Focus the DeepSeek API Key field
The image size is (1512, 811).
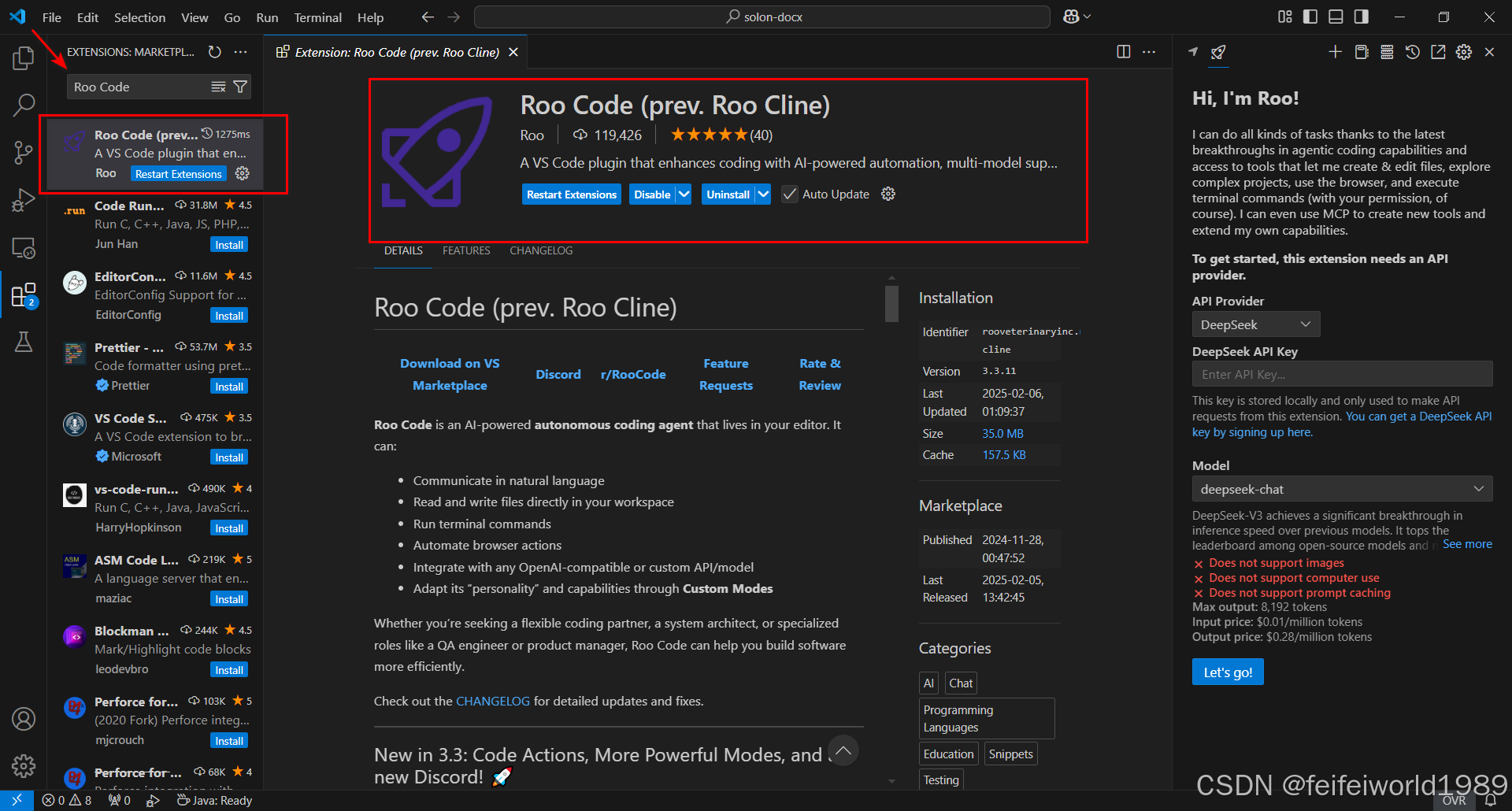click(1342, 374)
